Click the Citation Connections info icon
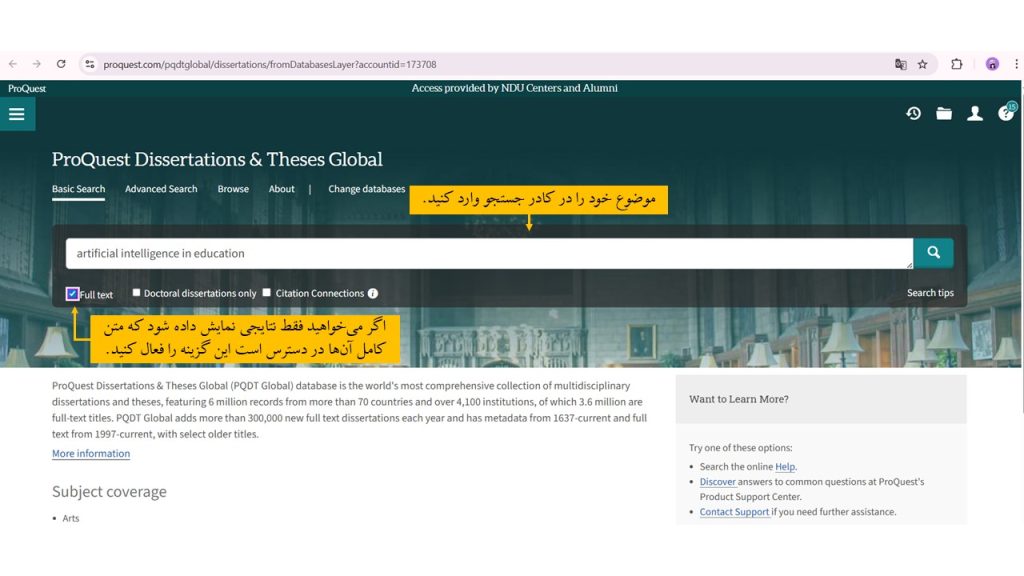The height and width of the screenshot is (576, 1024). pyautogui.click(x=372, y=293)
